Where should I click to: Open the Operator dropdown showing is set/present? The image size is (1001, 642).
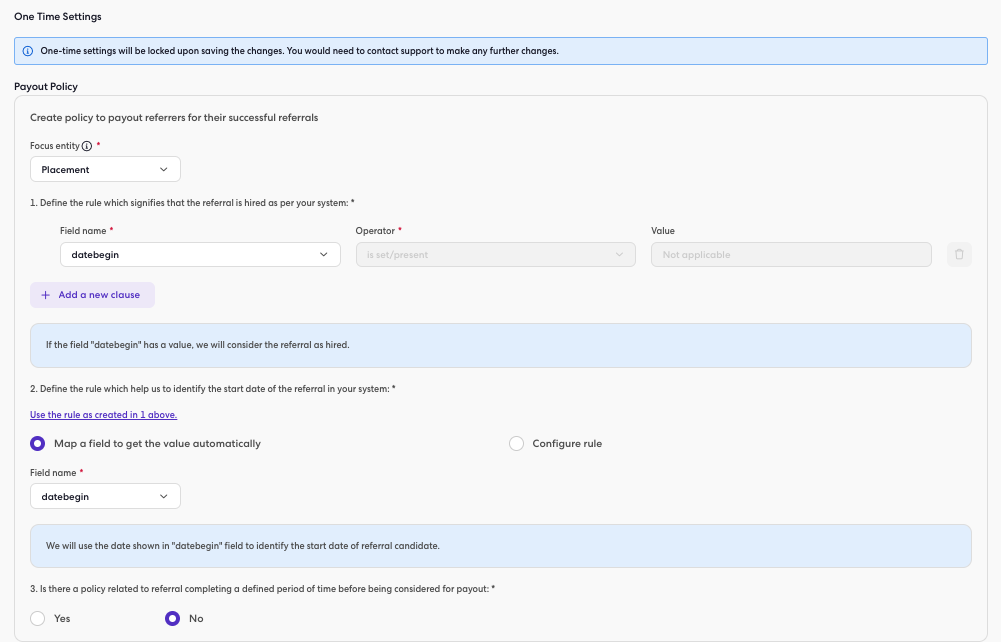click(495, 254)
